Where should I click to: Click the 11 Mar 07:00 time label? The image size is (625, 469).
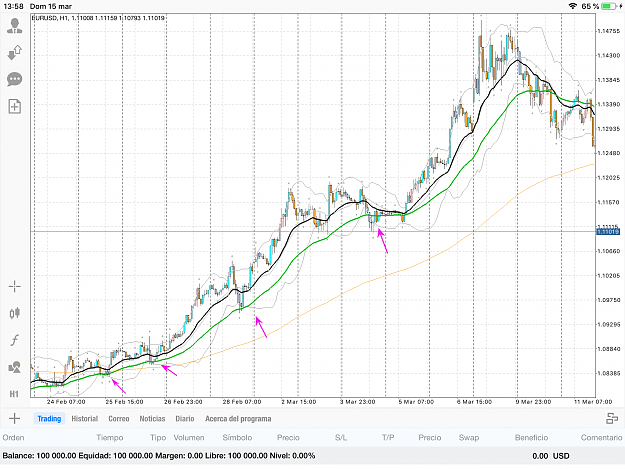pos(593,402)
